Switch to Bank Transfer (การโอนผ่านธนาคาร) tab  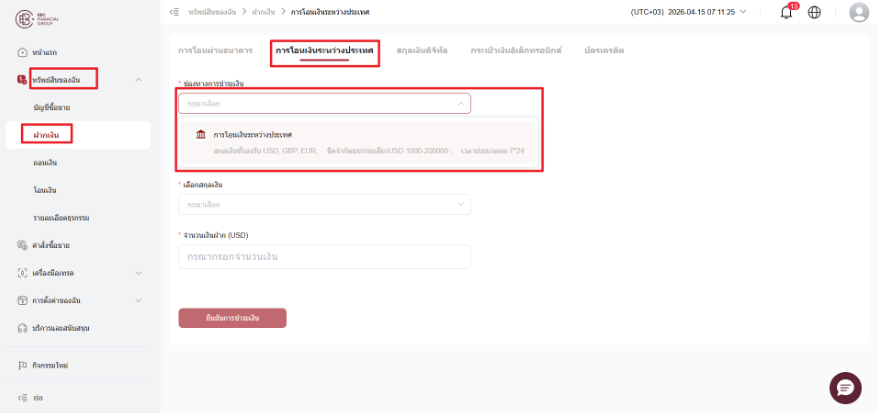(x=215, y=50)
